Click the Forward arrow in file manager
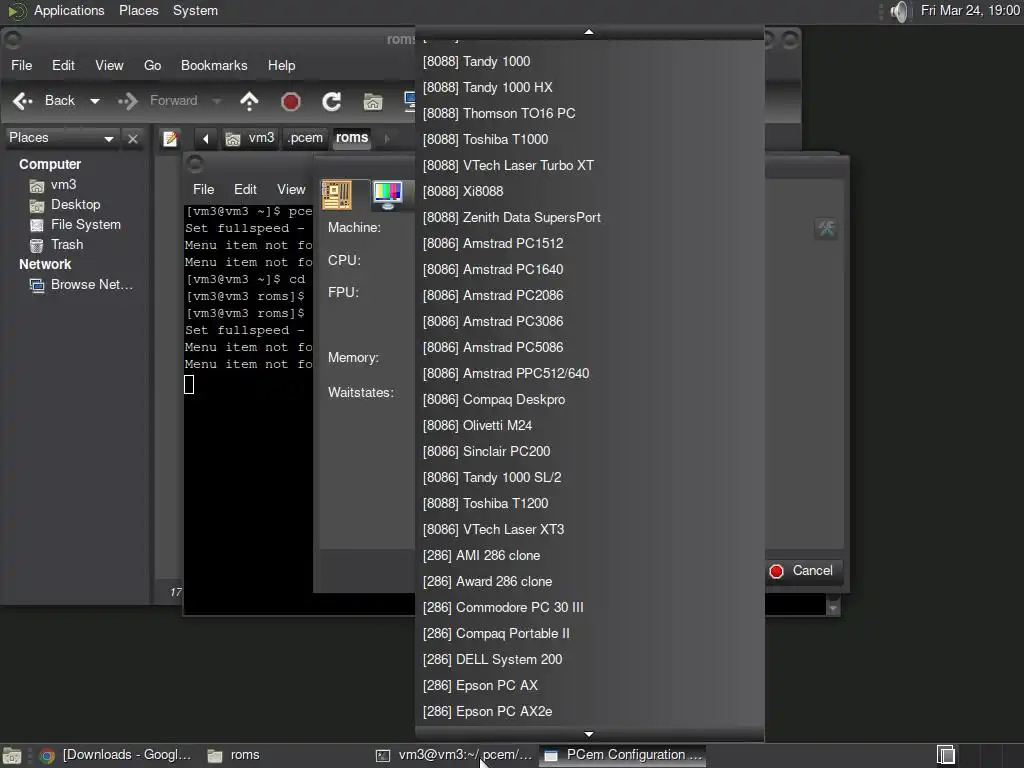This screenshot has width=1024, height=768. pos(127,101)
